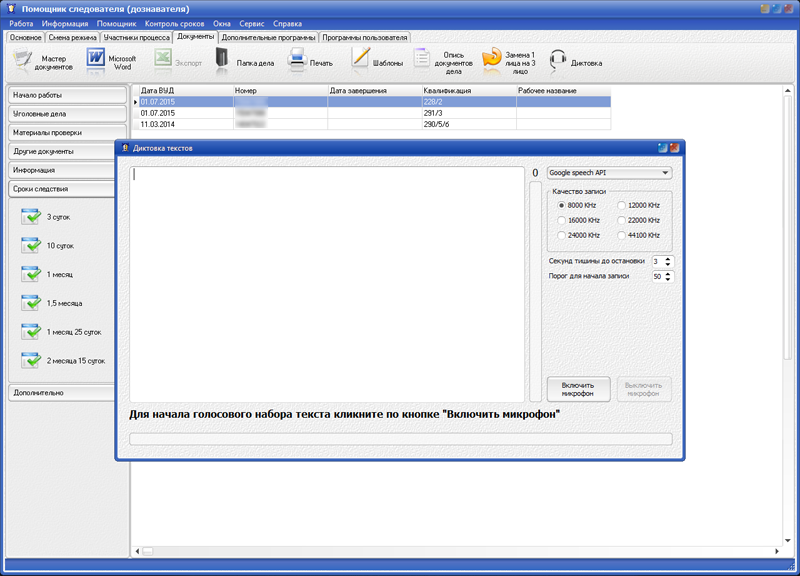Open the Сервис menu

click(x=252, y=23)
